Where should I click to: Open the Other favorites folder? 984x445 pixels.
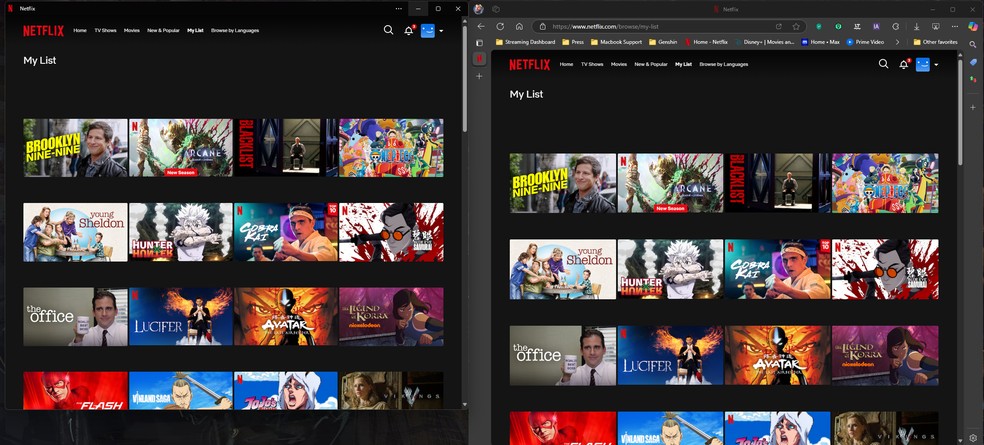[x=935, y=42]
